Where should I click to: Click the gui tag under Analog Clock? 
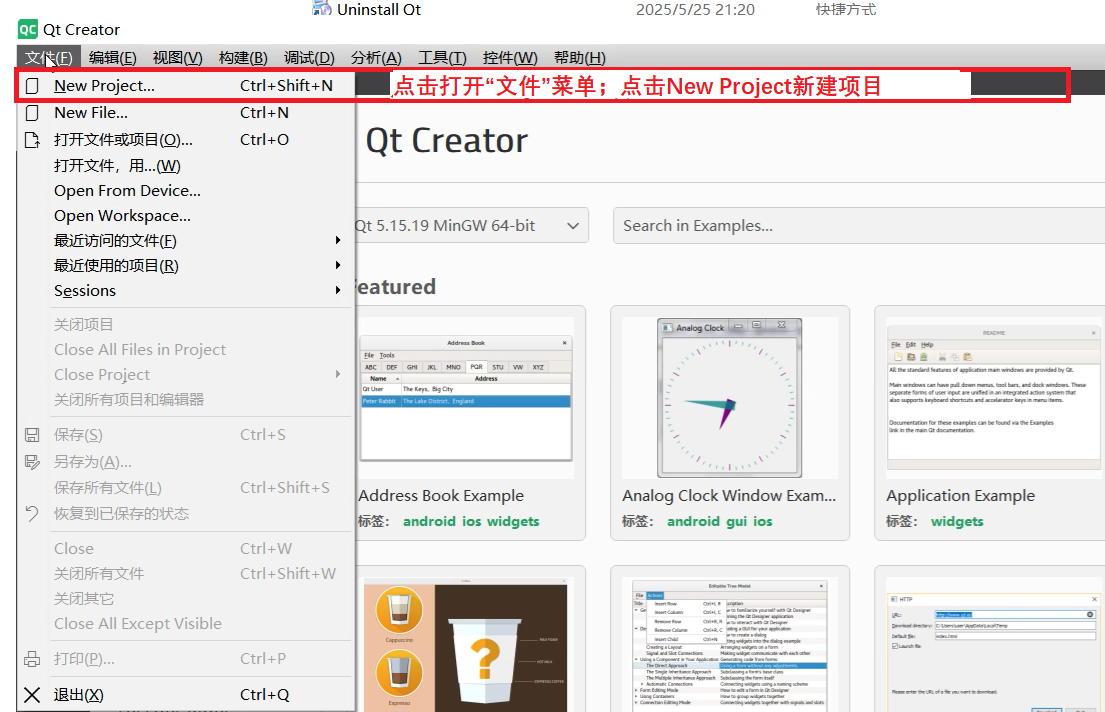(x=737, y=522)
